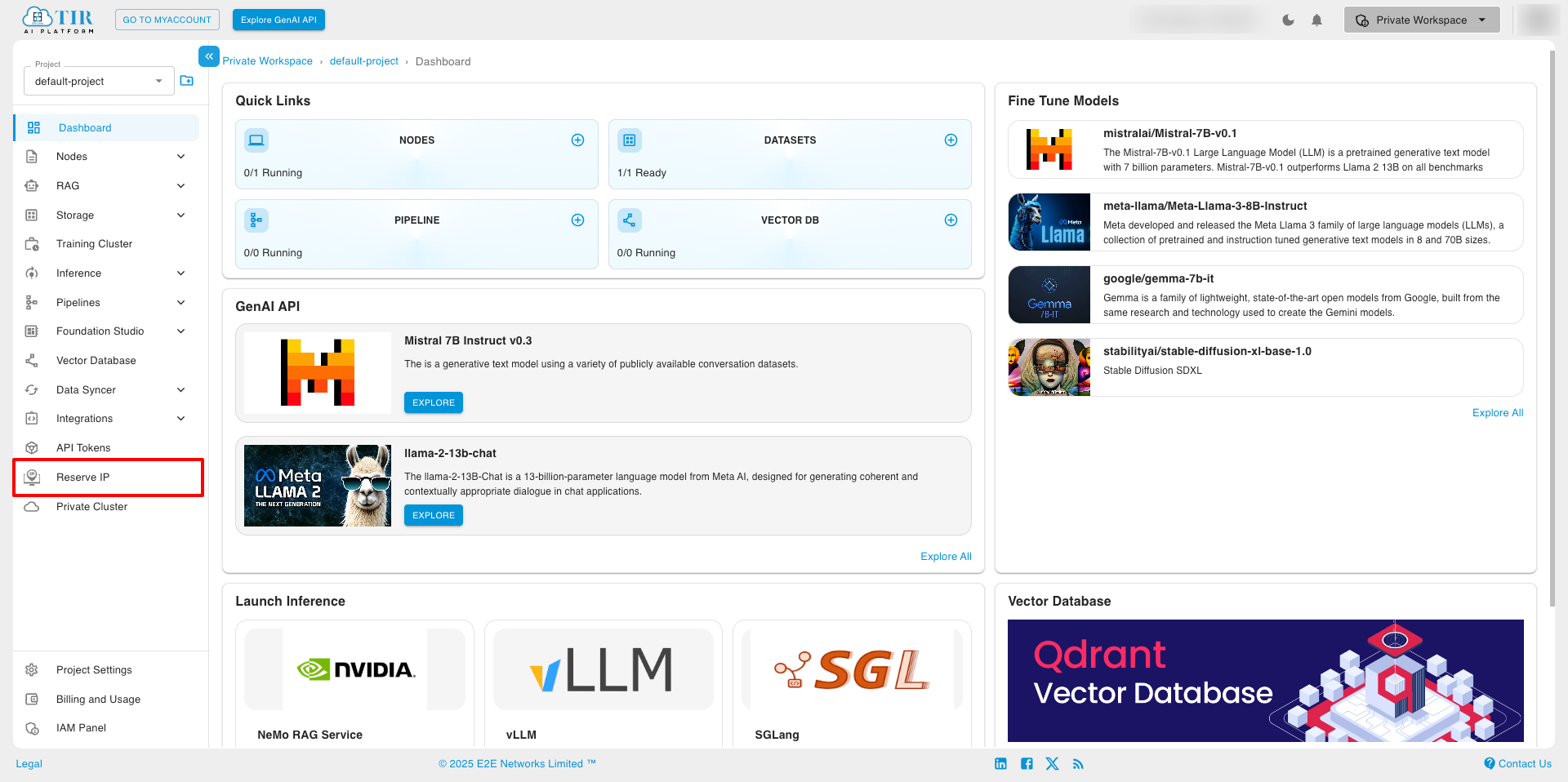Click Private Workspace breadcrumb link

(x=267, y=61)
